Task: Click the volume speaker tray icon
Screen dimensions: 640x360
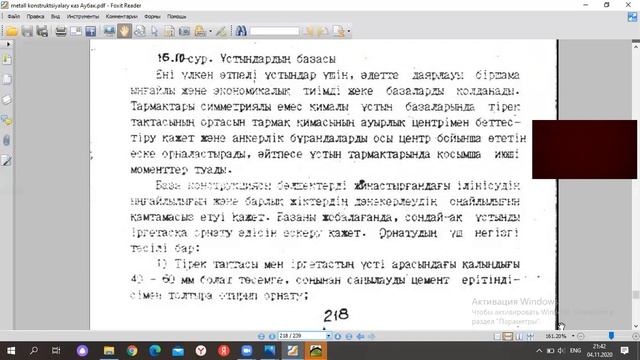Action: 561,351
